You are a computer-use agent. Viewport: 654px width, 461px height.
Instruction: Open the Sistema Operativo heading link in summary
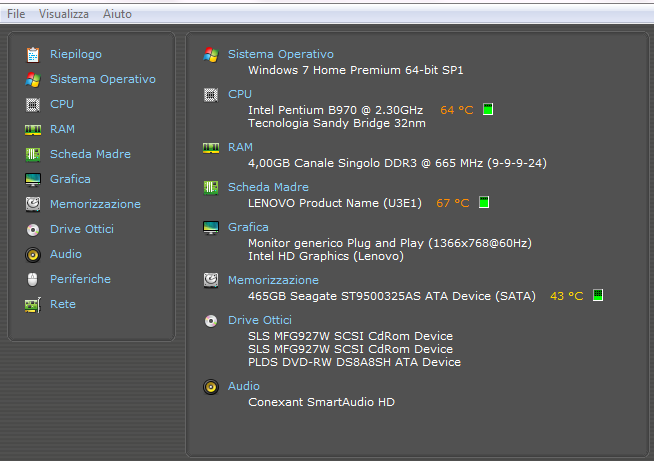click(281, 54)
